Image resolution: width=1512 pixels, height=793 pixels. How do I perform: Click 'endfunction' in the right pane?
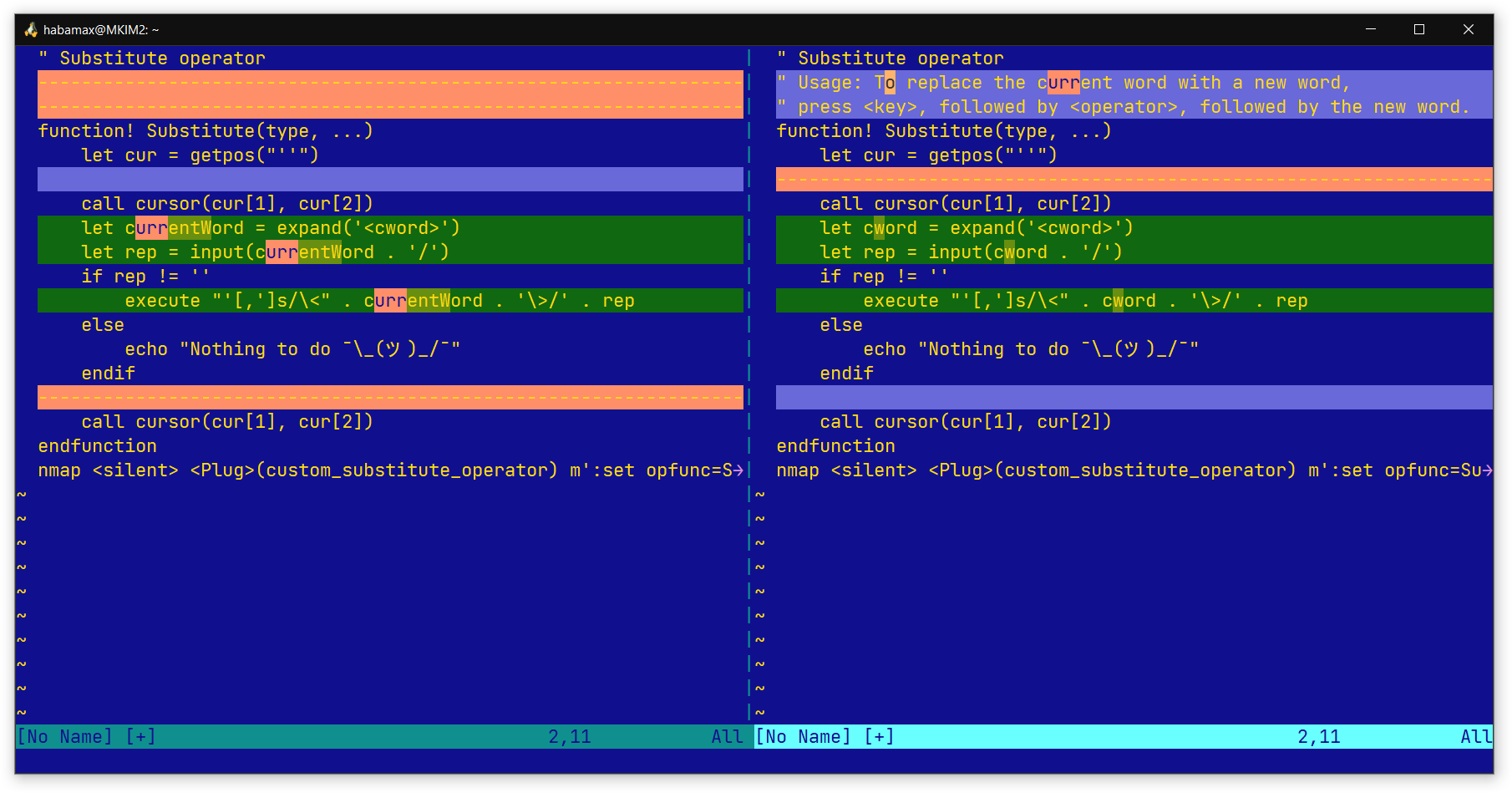pyautogui.click(x=836, y=446)
